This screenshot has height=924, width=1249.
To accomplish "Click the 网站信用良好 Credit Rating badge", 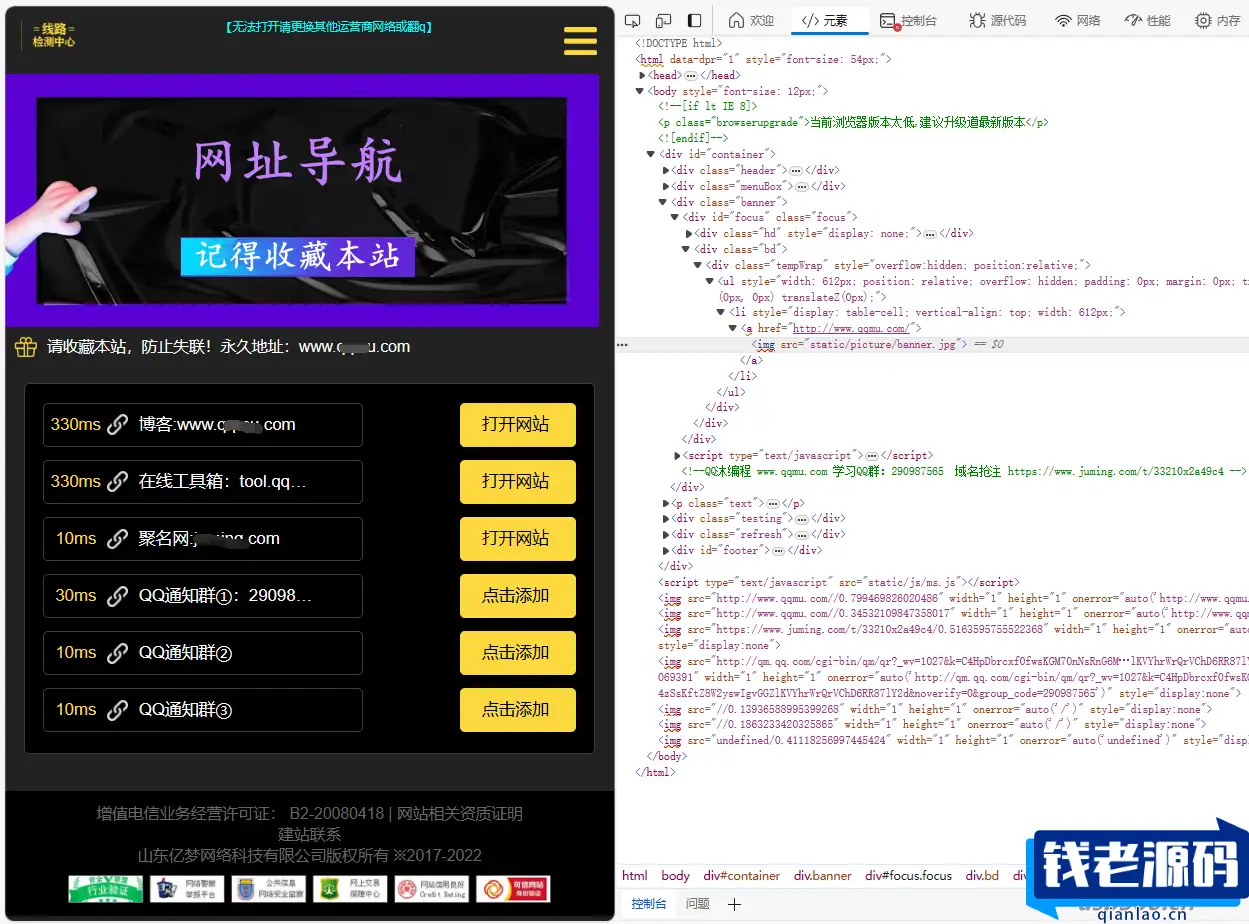I will 432,889.
